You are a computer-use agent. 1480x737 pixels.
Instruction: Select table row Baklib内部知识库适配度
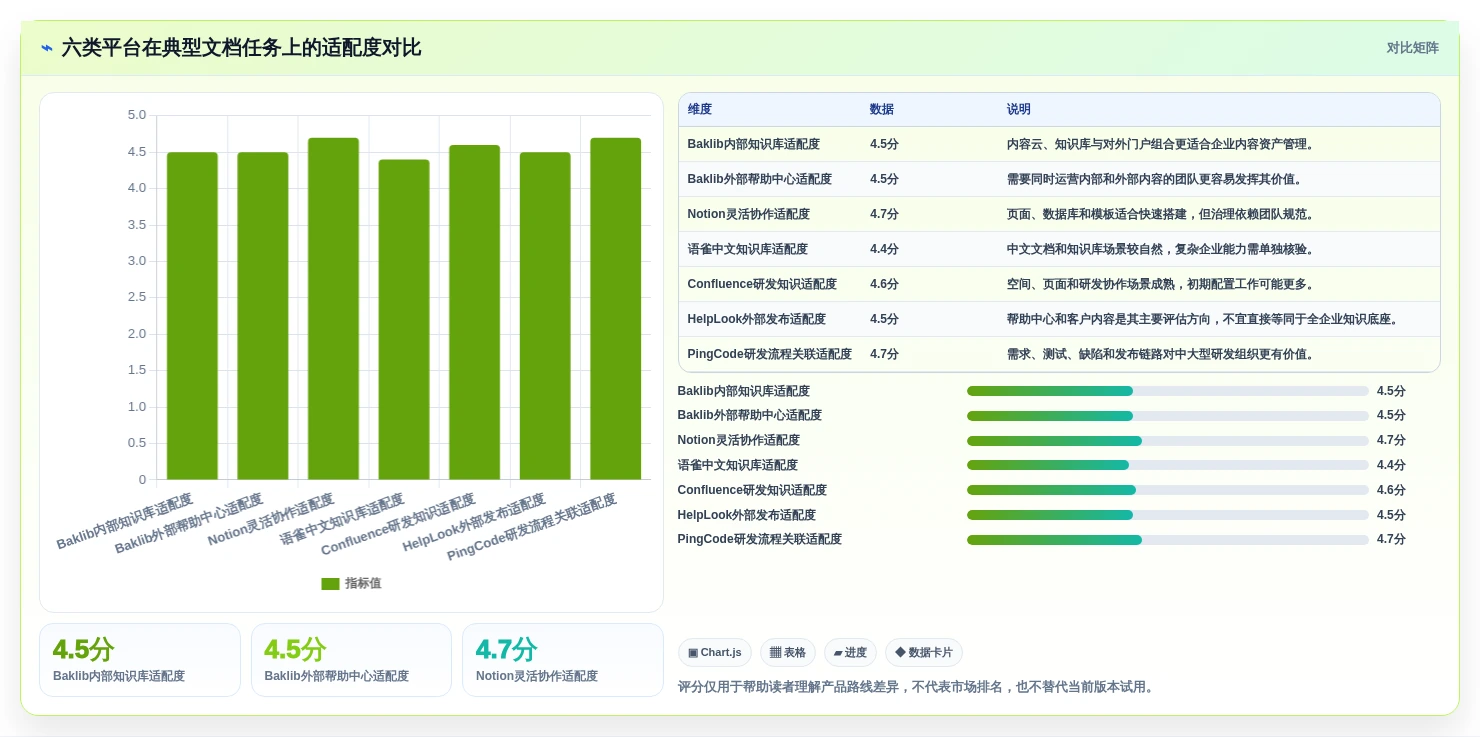[x=1059, y=144]
